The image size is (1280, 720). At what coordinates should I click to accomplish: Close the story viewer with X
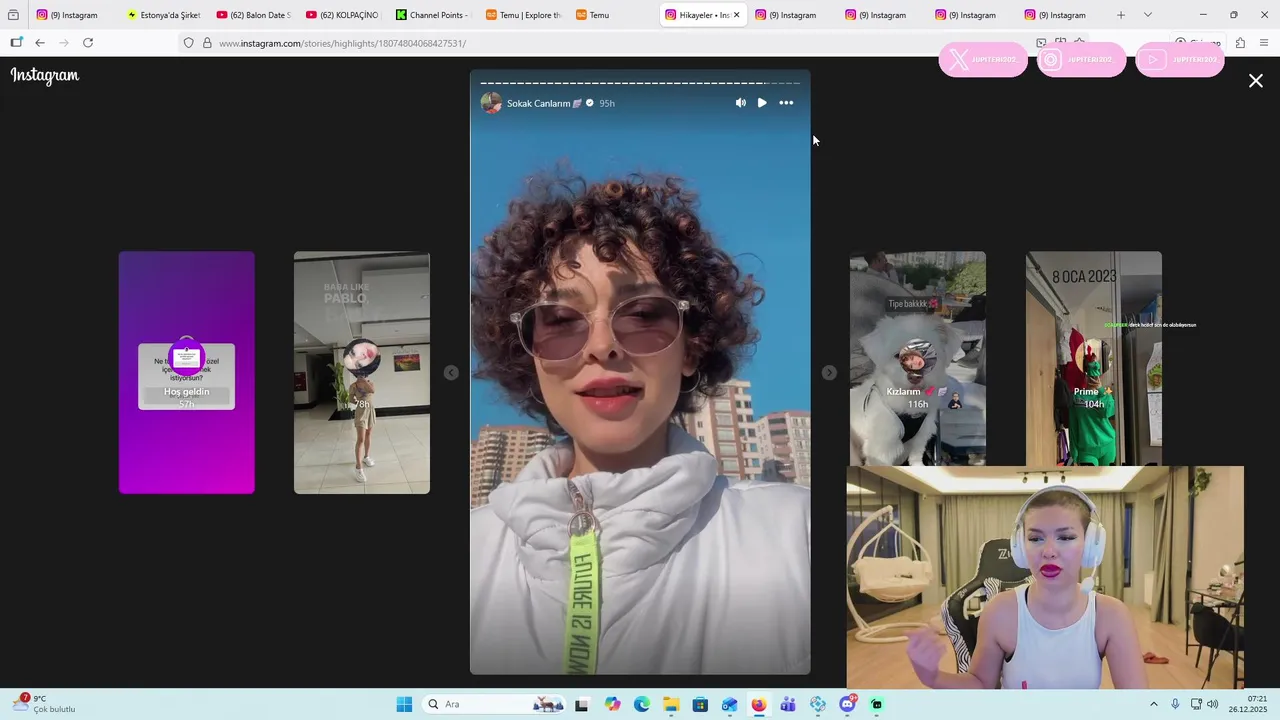click(x=1256, y=81)
